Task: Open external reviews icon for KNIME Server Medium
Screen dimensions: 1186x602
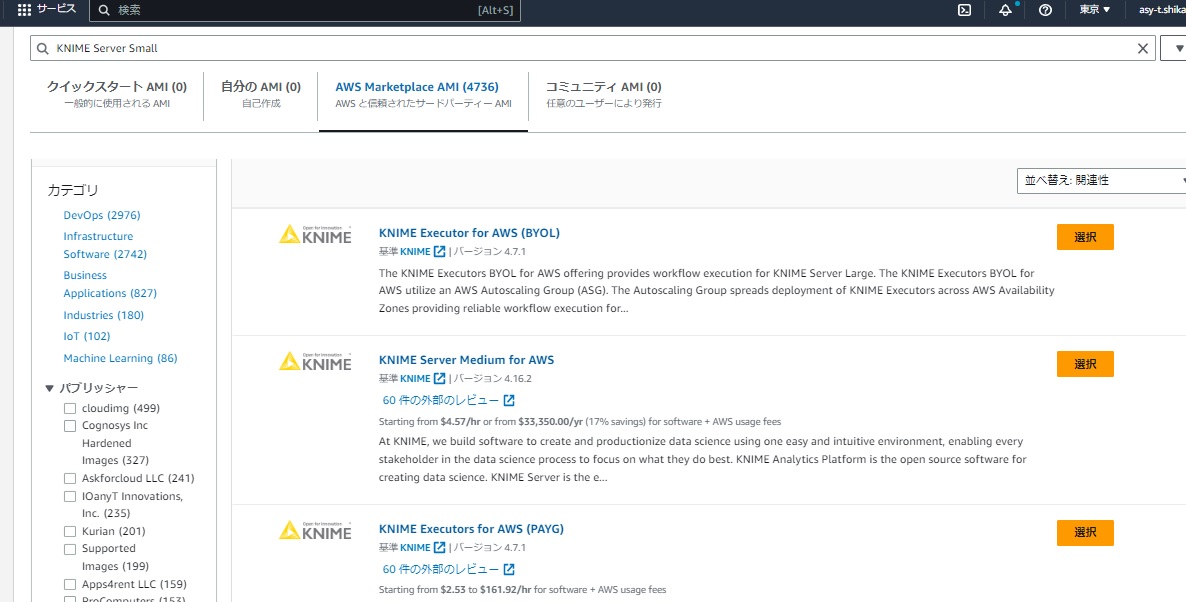Action: click(509, 400)
